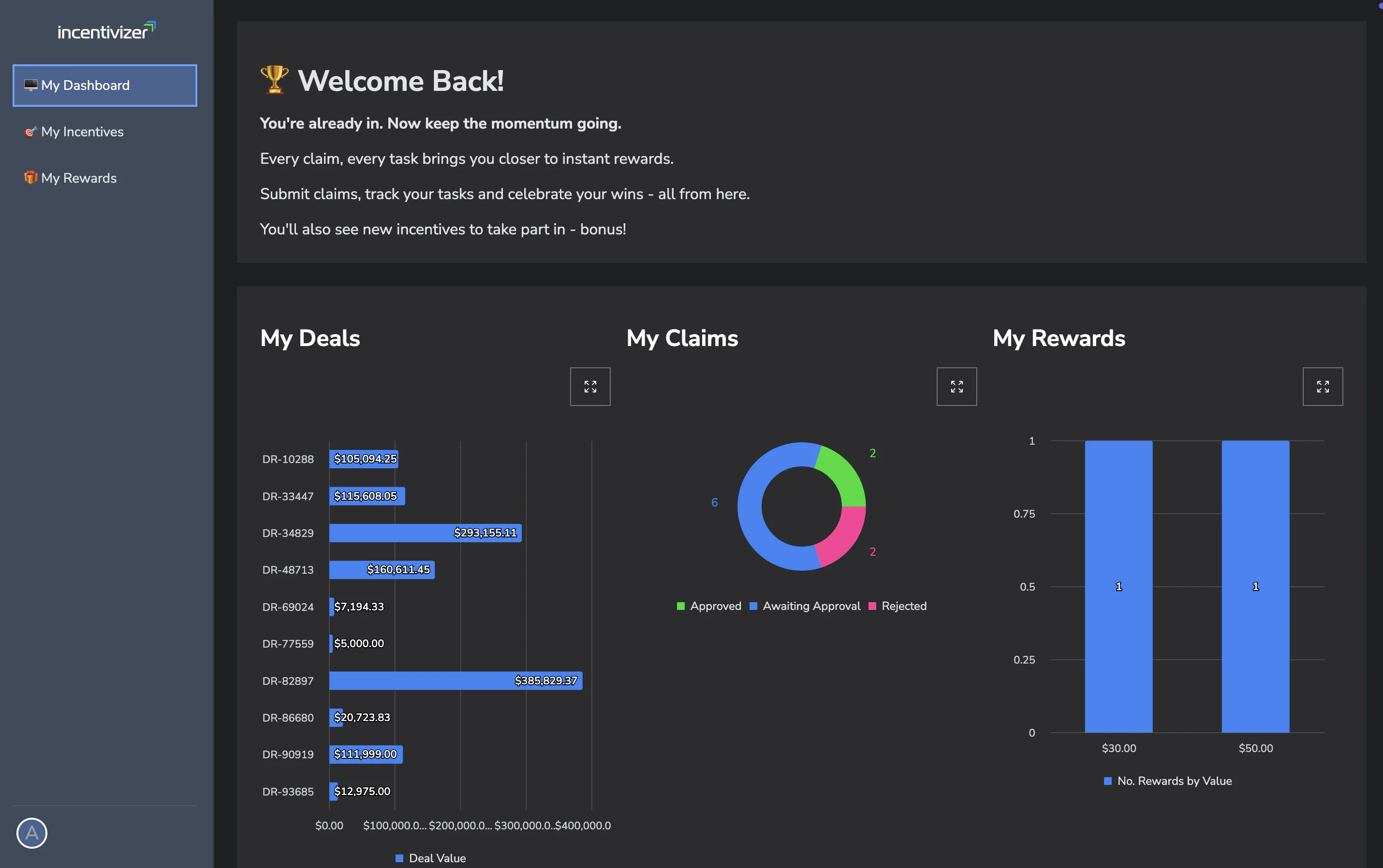Click the $12,975.00 value for DR-93685
Viewport: 1383px width, 868px height.
[362, 791]
